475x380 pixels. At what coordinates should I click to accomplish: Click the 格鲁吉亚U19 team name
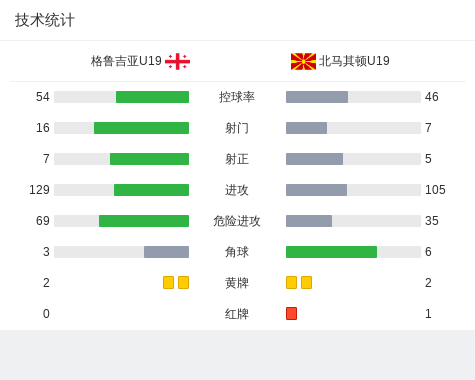[x=126, y=61]
